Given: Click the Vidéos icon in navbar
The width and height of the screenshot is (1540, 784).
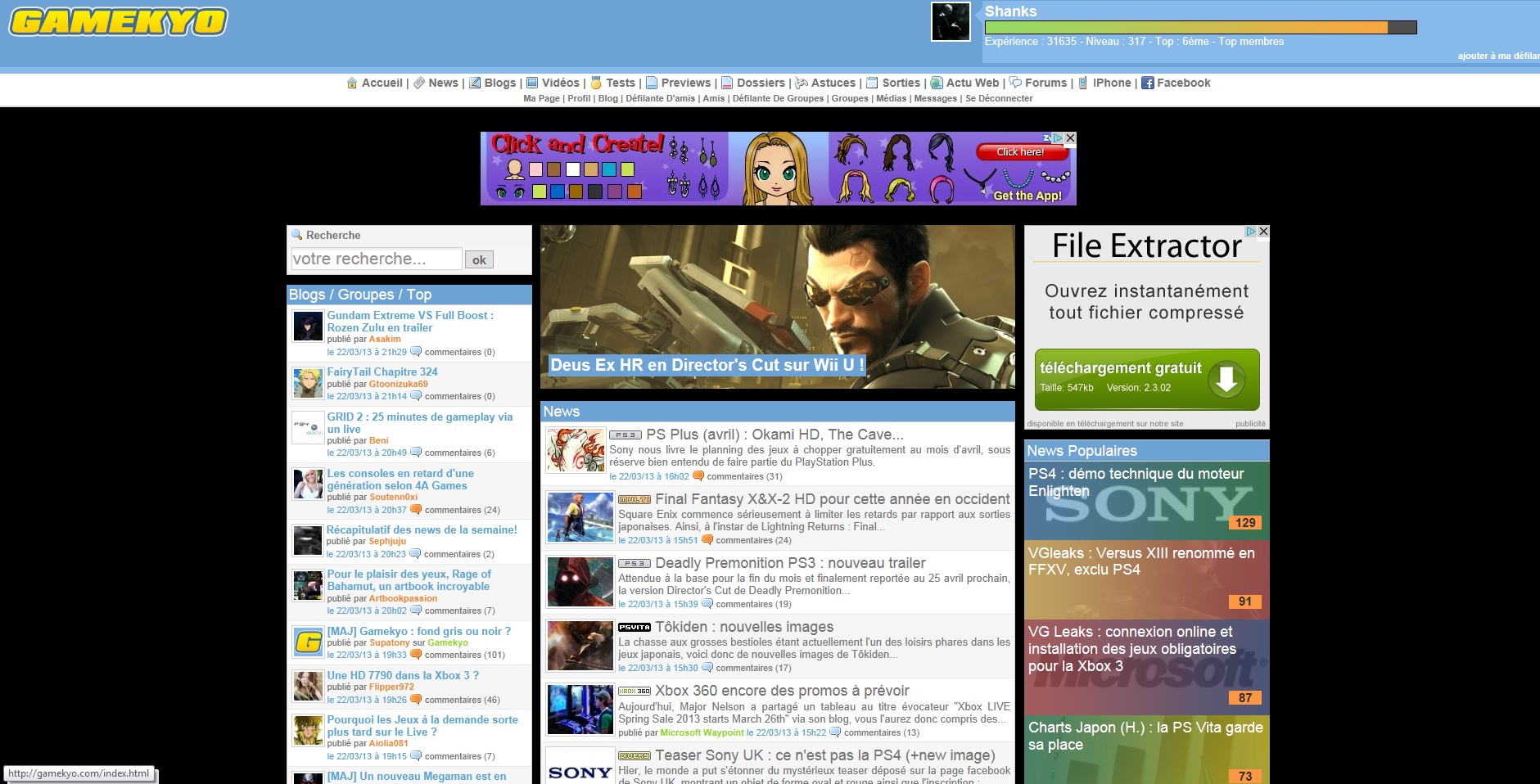Looking at the screenshot, I should tap(532, 83).
